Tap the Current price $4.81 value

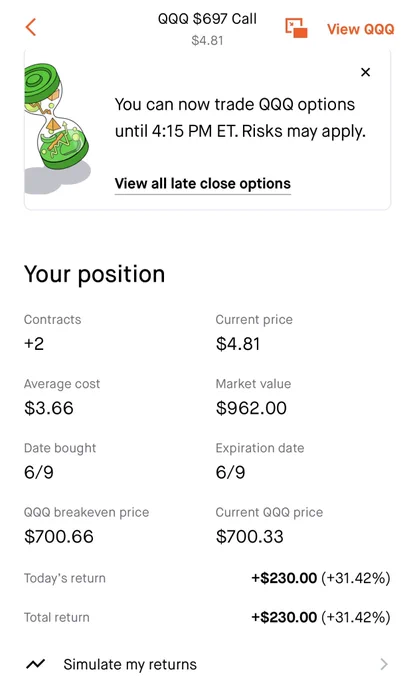point(238,344)
